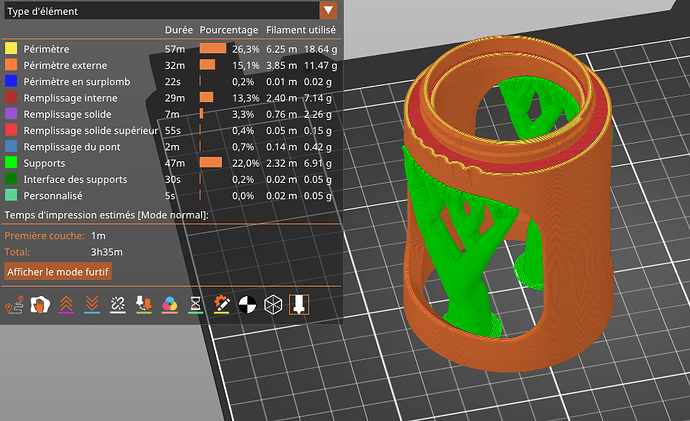The height and width of the screenshot is (421, 690).
Task: Toggle the wipe moves hand icon
Action: [x=43, y=306]
